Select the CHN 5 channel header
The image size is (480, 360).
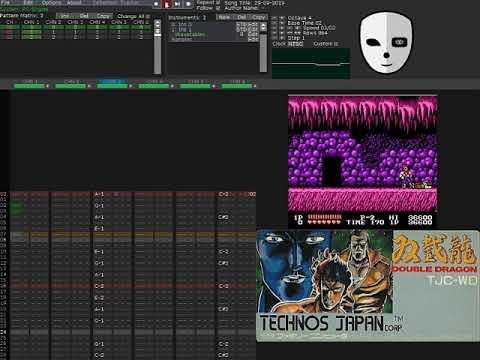[x=195, y=81]
